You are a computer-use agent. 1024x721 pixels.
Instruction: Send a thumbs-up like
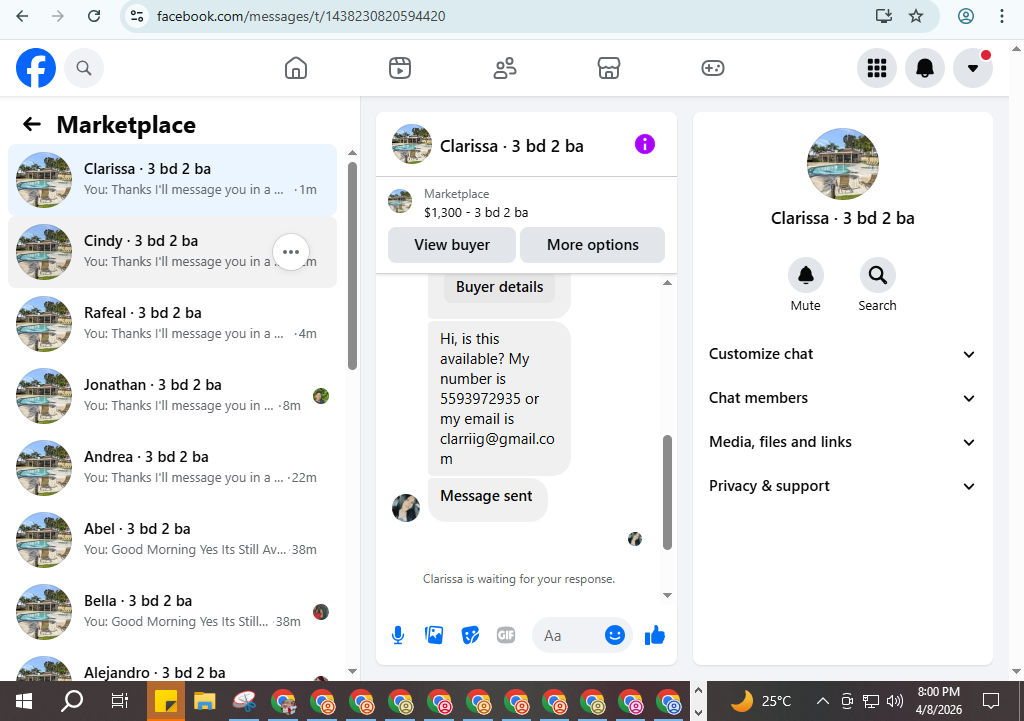[x=654, y=635]
